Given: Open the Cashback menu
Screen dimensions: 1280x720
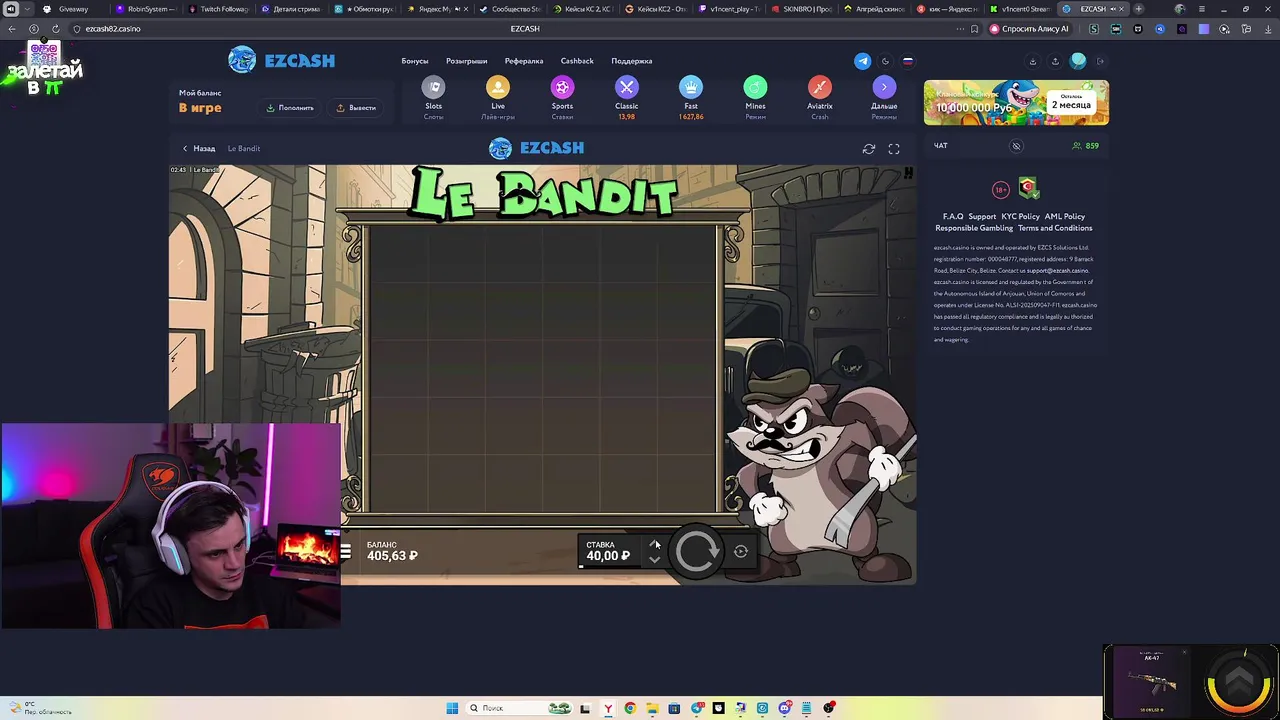Looking at the screenshot, I should pos(577,61).
